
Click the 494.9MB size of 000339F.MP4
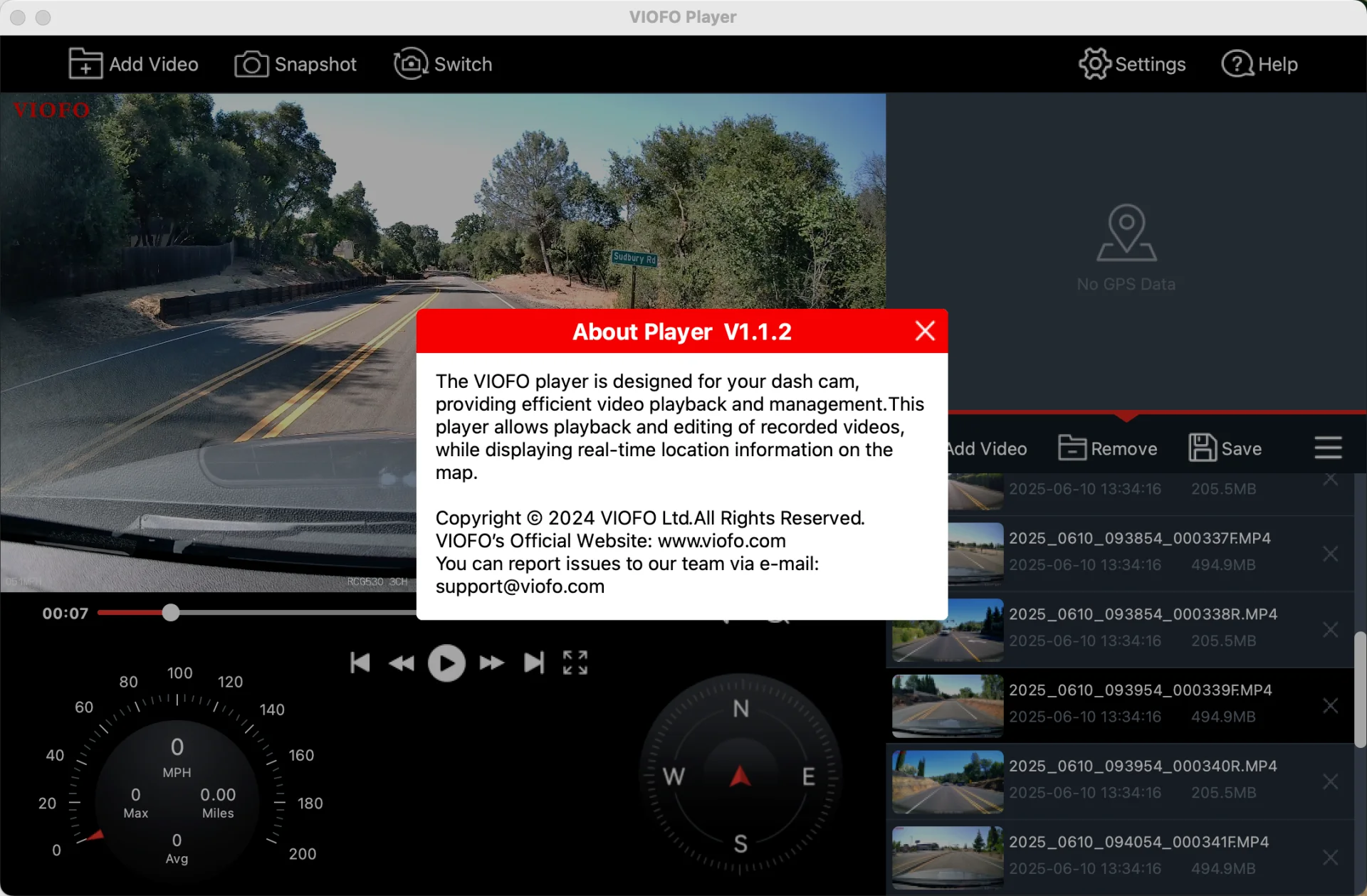tap(1224, 717)
